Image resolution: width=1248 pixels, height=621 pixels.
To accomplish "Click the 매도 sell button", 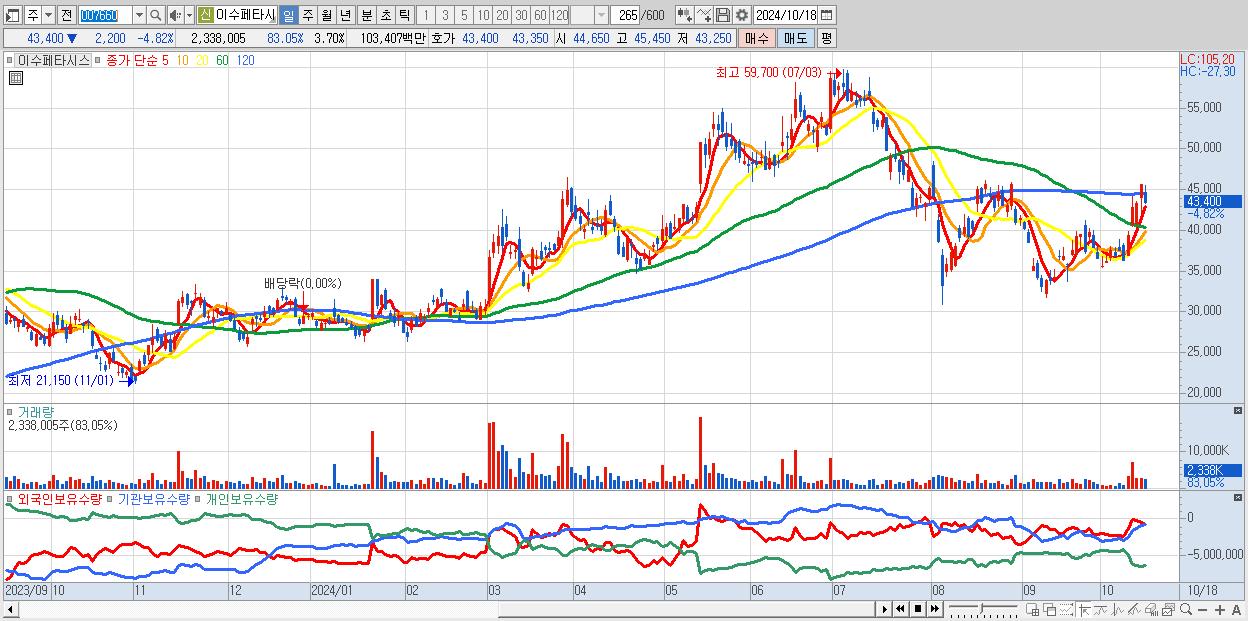I will (x=795, y=38).
